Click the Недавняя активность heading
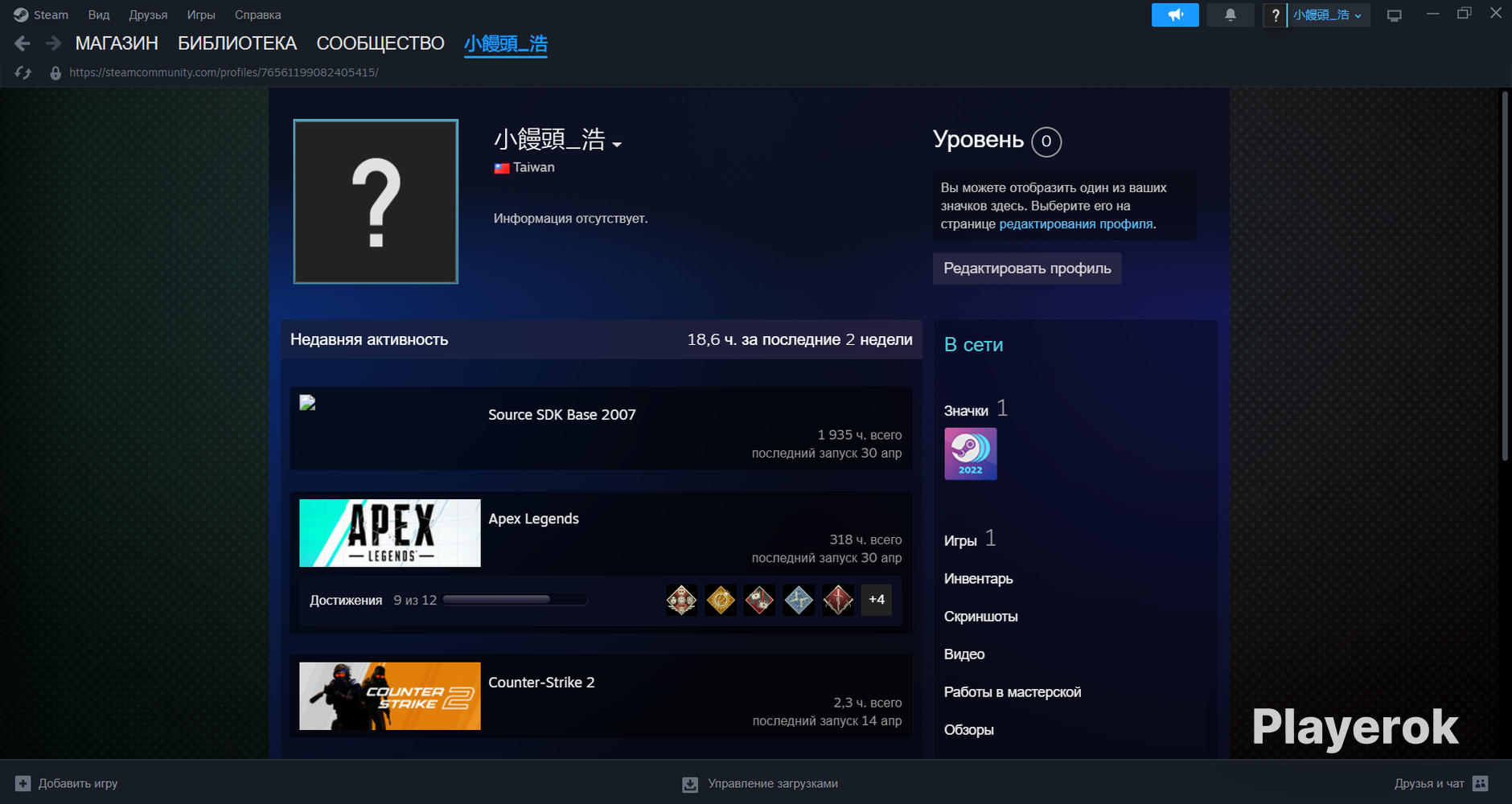 (x=369, y=340)
